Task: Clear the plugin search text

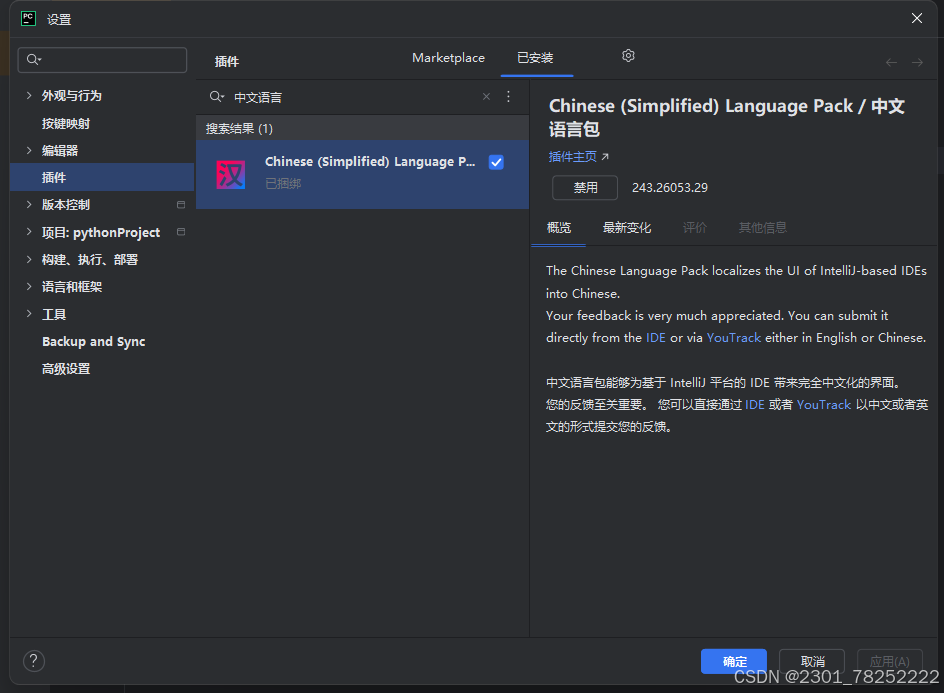Action: tap(486, 96)
